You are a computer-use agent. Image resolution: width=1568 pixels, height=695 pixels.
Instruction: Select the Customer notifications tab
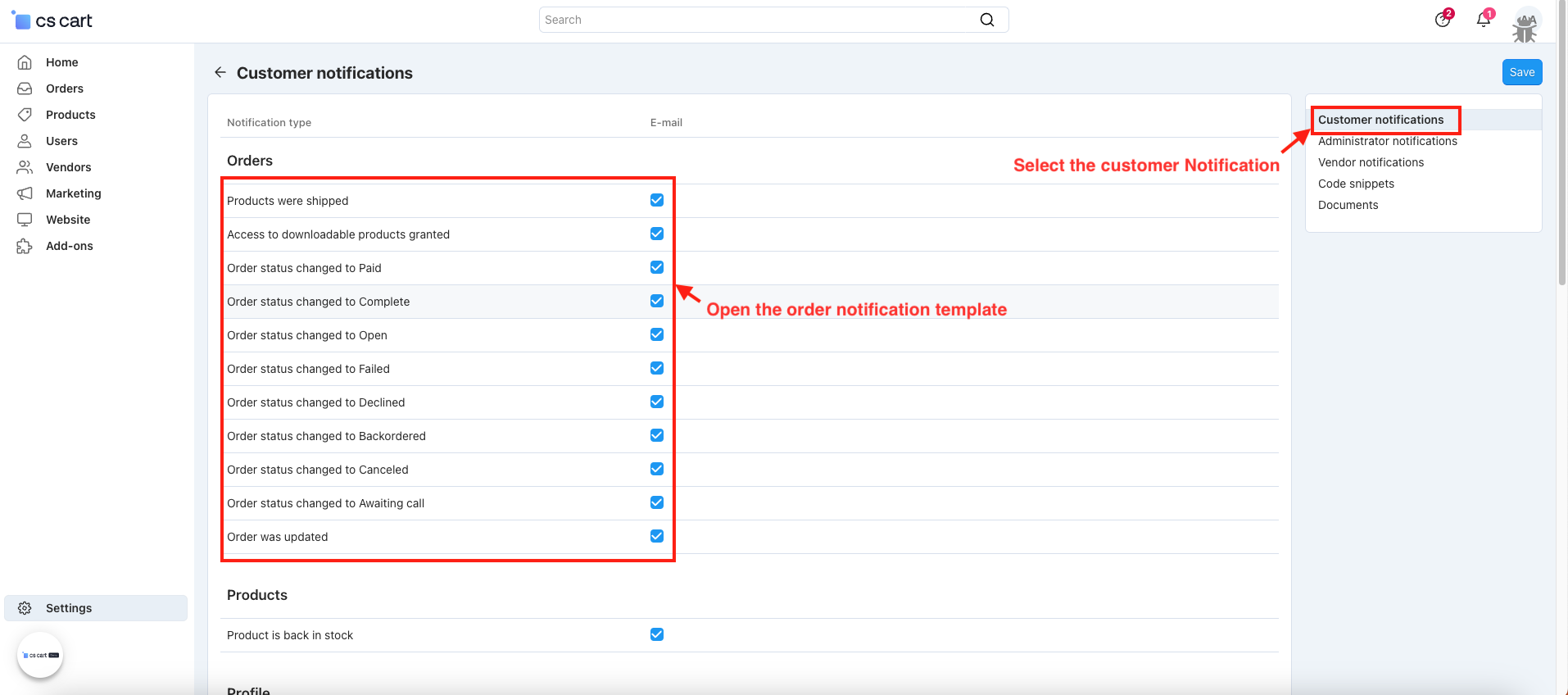tap(1380, 120)
